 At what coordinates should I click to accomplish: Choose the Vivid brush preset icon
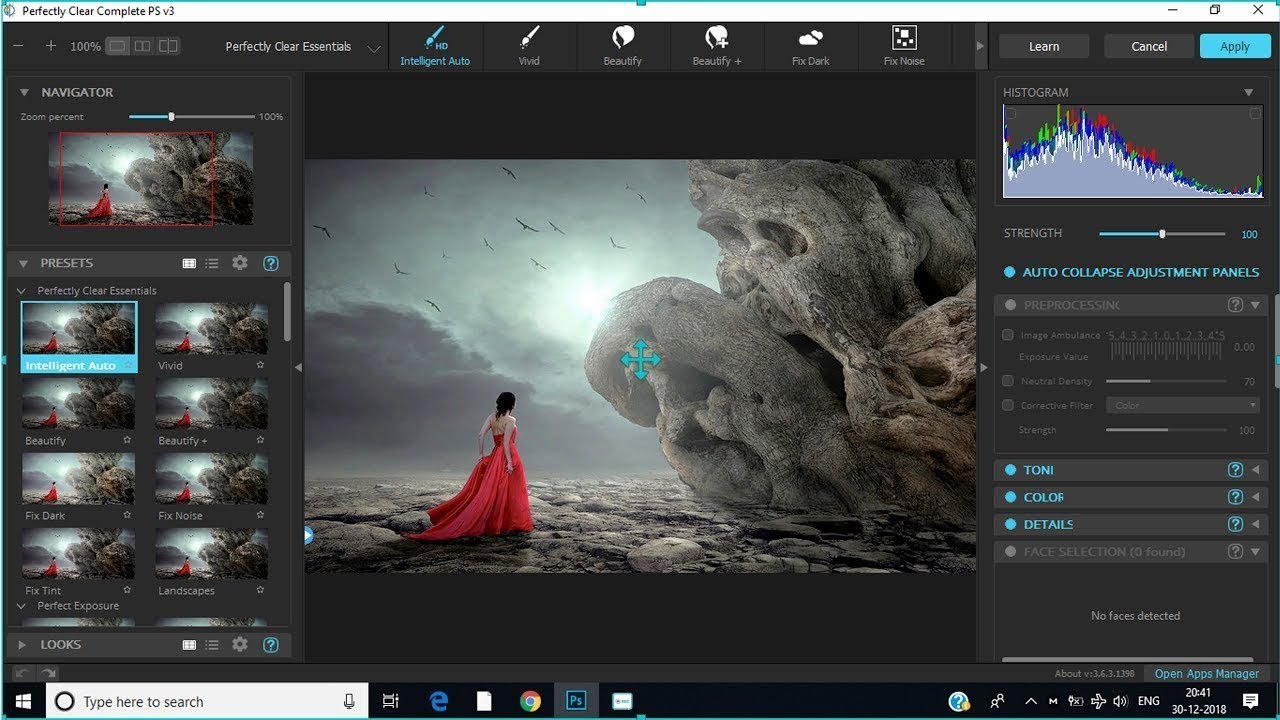[529, 46]
